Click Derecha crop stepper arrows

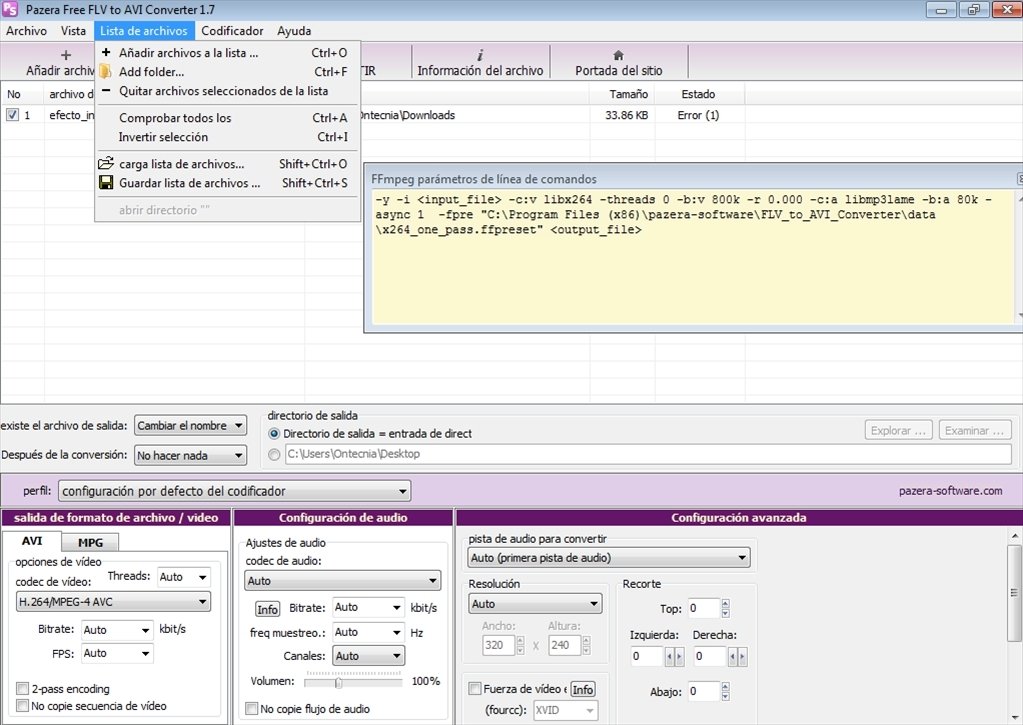tap(737, 656)
